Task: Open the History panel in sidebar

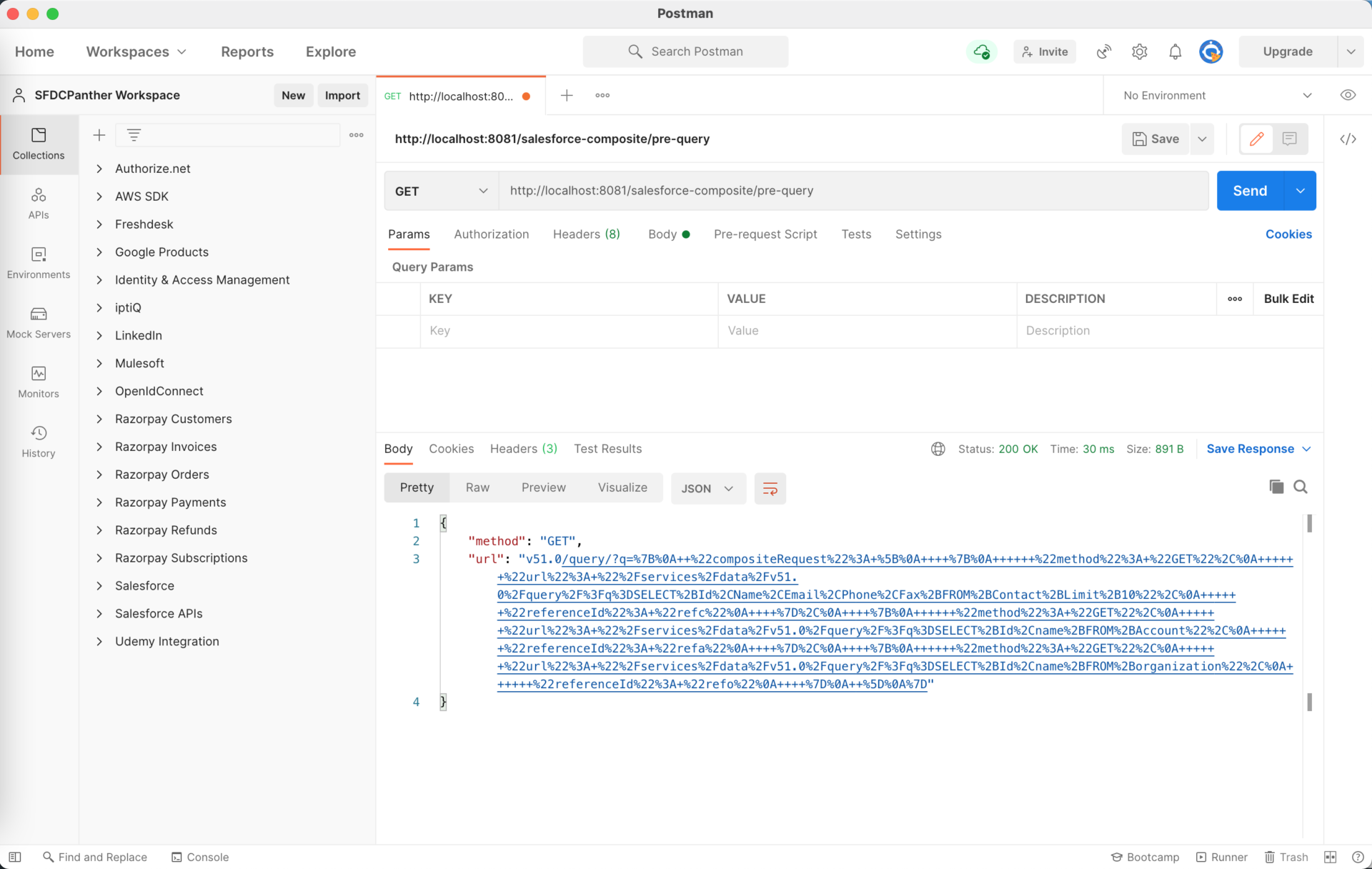Action: 39,440
